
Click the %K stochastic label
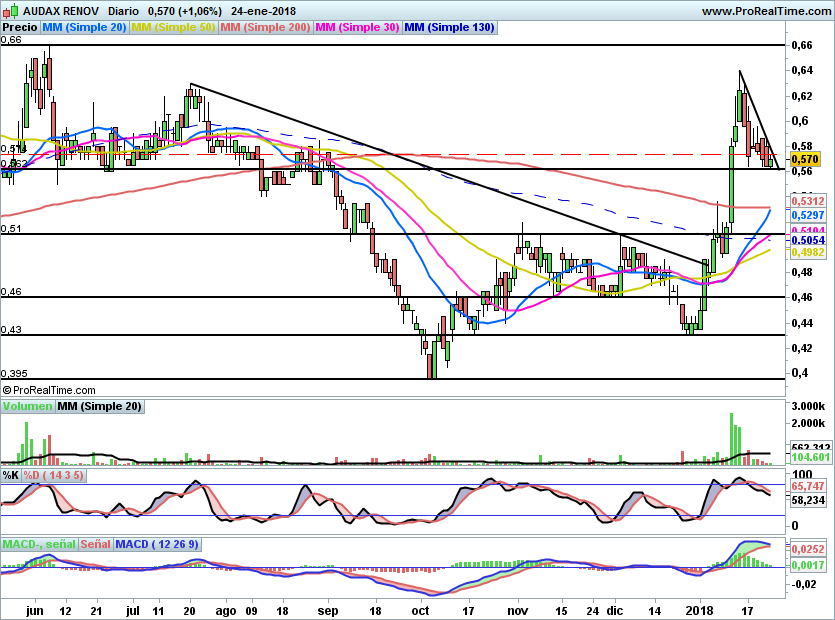point(11,475)
